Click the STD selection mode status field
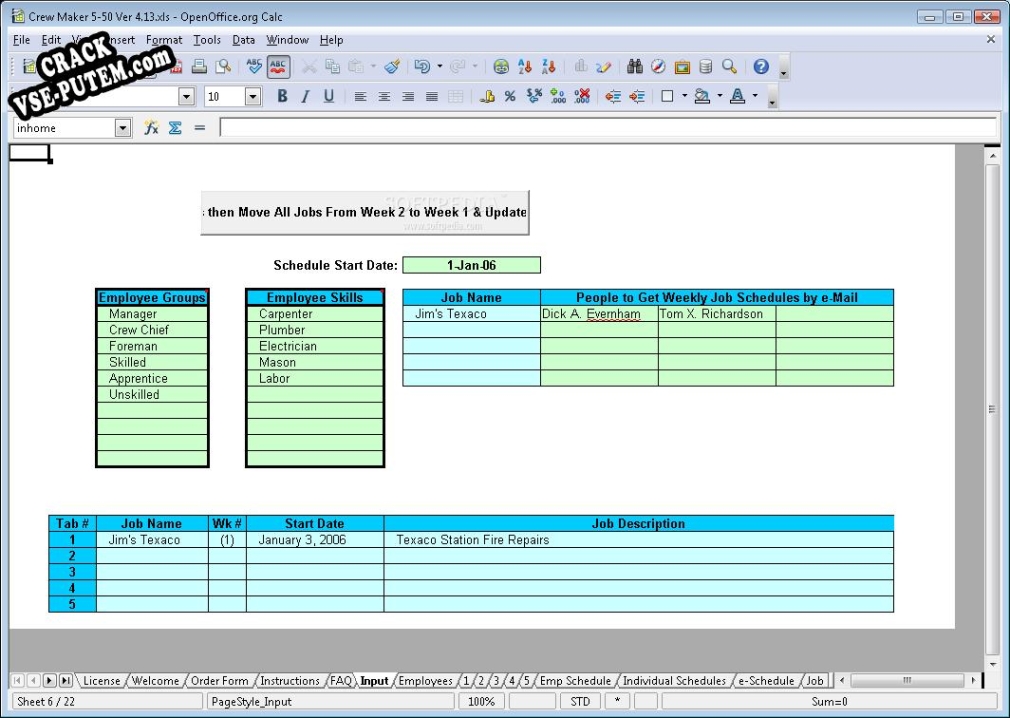This screenshot has height=718, width=1010. [x=580, y=701]
